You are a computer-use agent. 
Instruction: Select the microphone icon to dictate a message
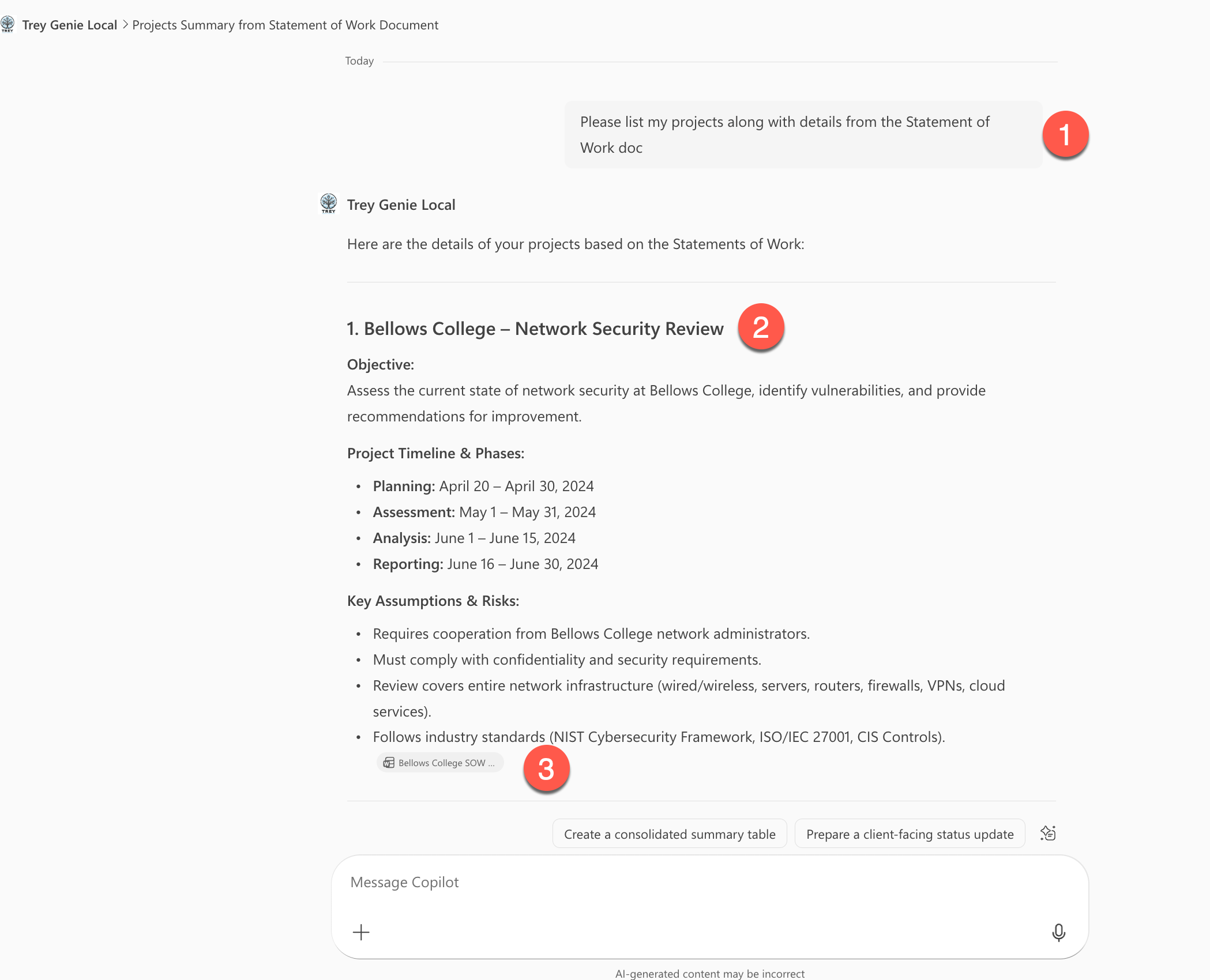coord(1059,932)
